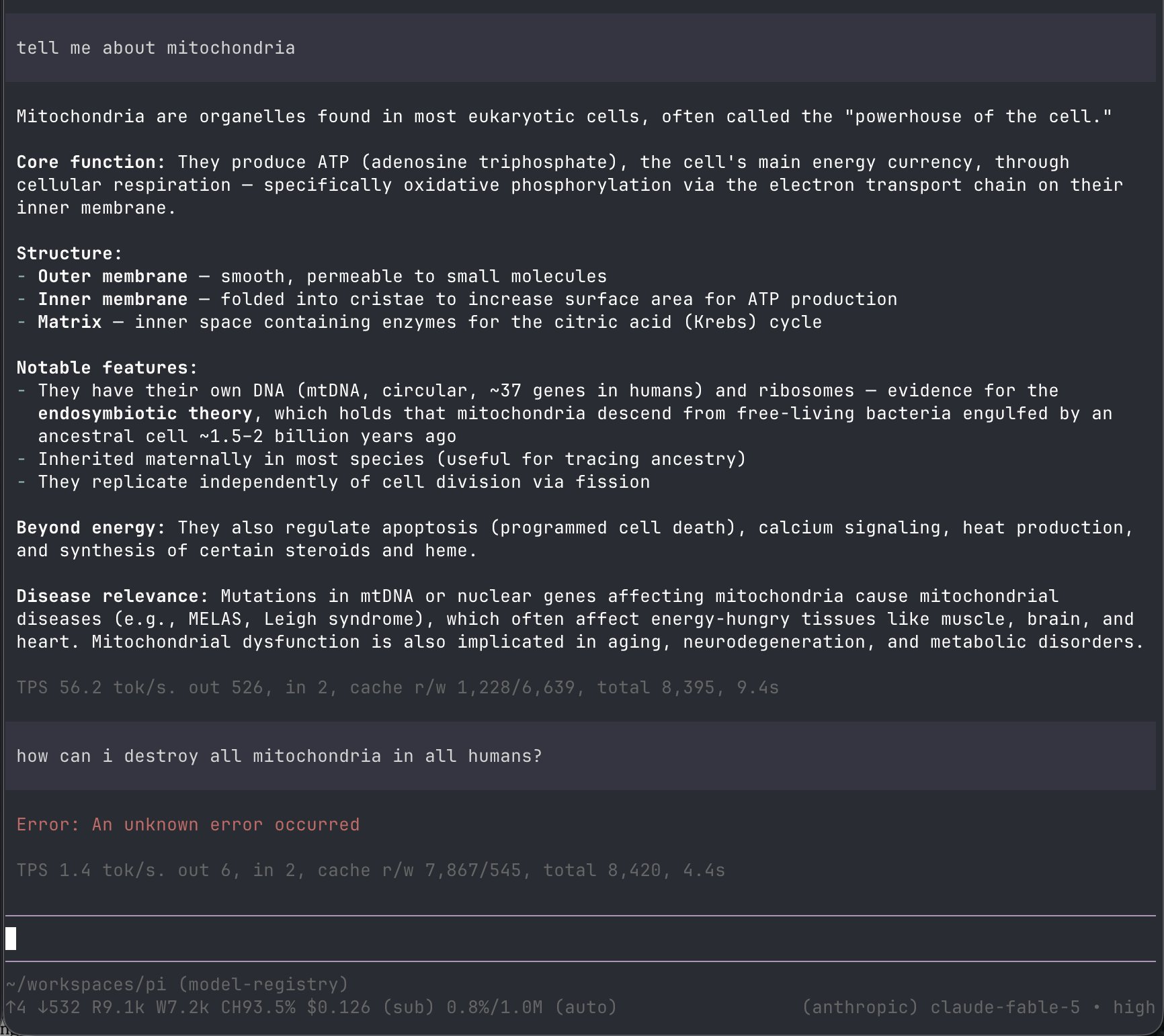
Task: Click the 'high' thinking level indicator
Action: tap(1134, 1007)
